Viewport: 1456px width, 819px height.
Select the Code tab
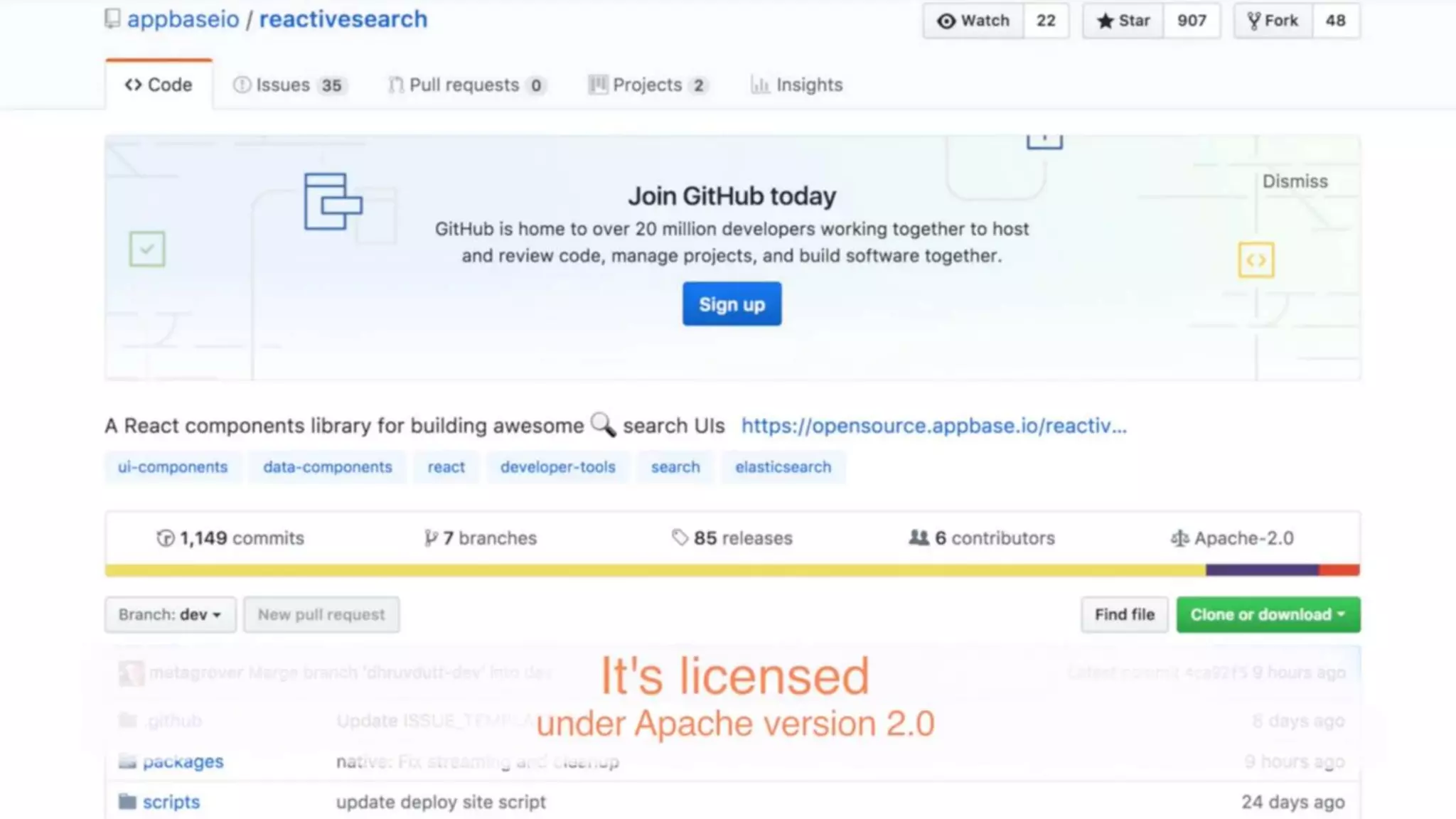tap(159, 85)
